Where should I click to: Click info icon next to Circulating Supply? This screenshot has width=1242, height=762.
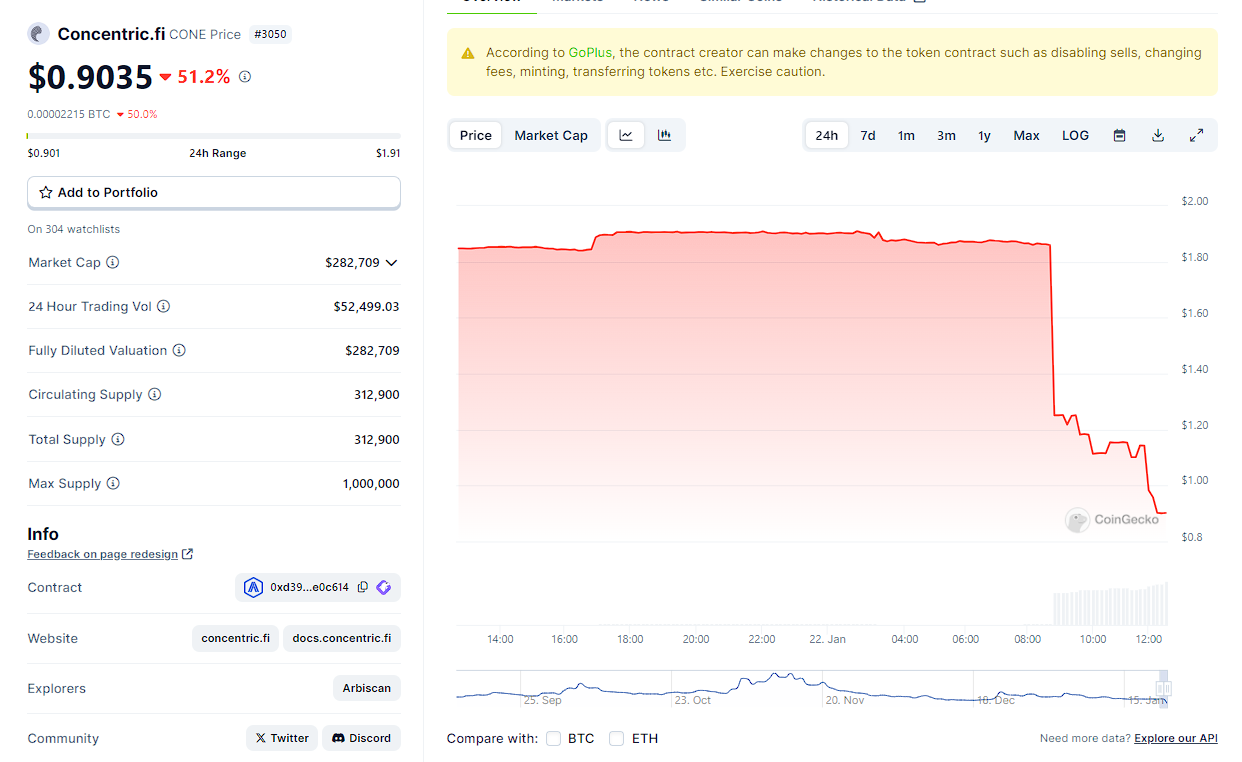click(x=155, y=395)
